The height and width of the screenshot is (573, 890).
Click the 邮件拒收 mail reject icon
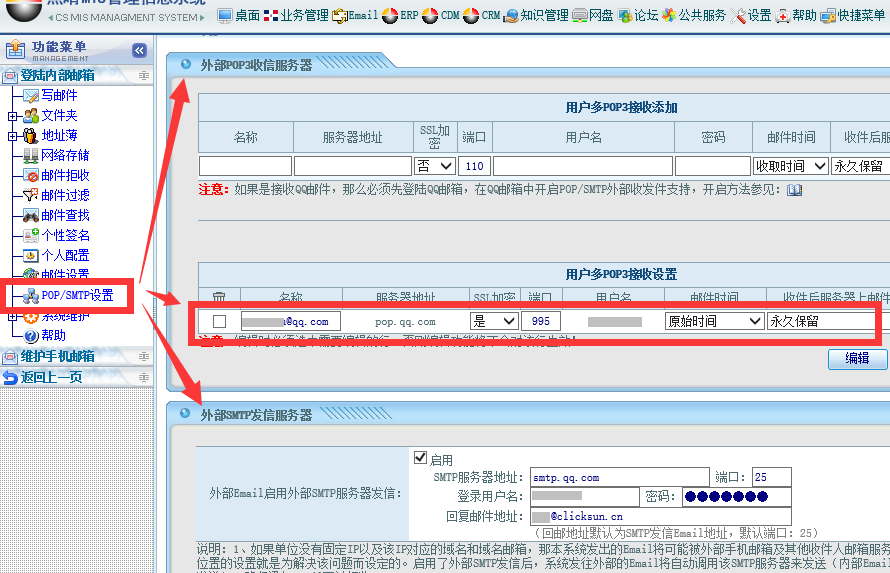coord(30,175)
